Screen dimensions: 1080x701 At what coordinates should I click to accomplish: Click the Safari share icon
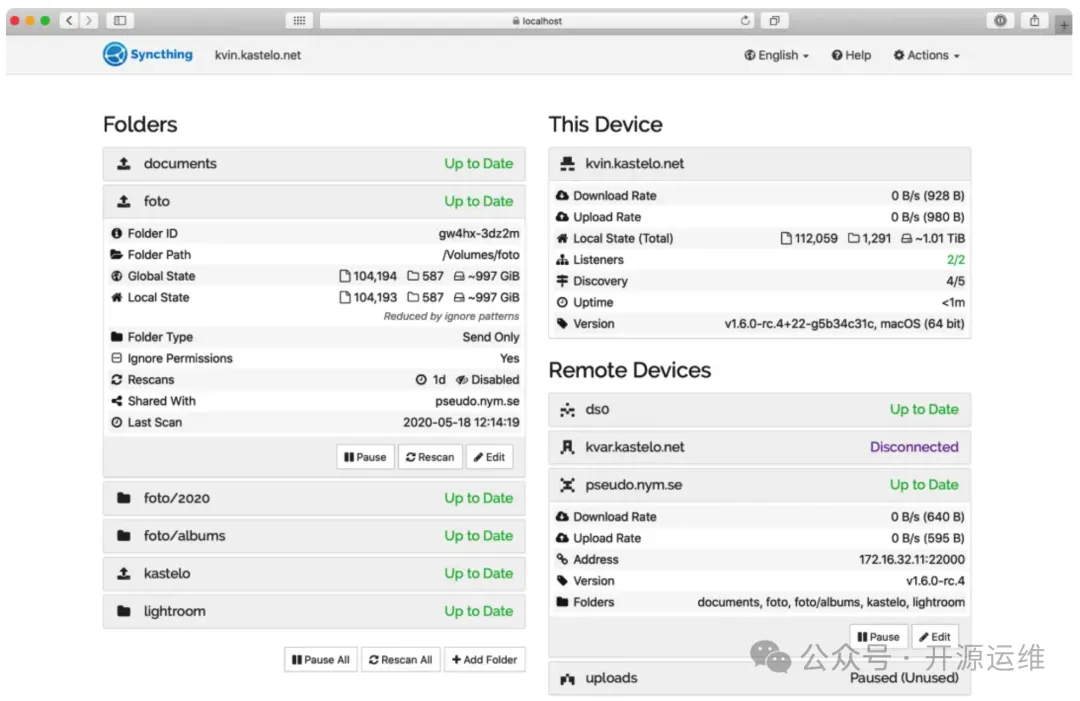click(1035, 21)
